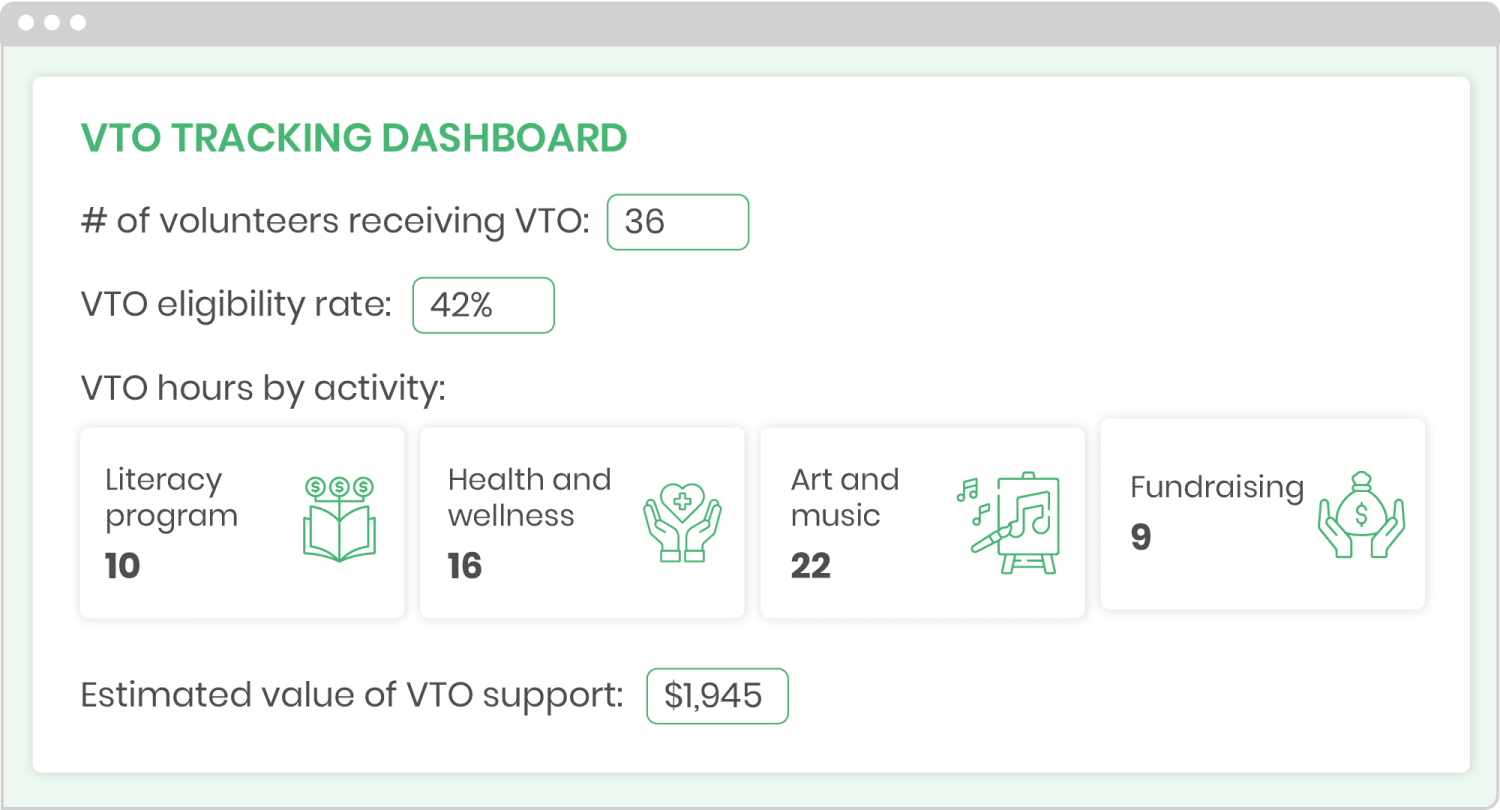
Task: Click the Fundraising hours value 9
Action: (x=1141, y=538)
